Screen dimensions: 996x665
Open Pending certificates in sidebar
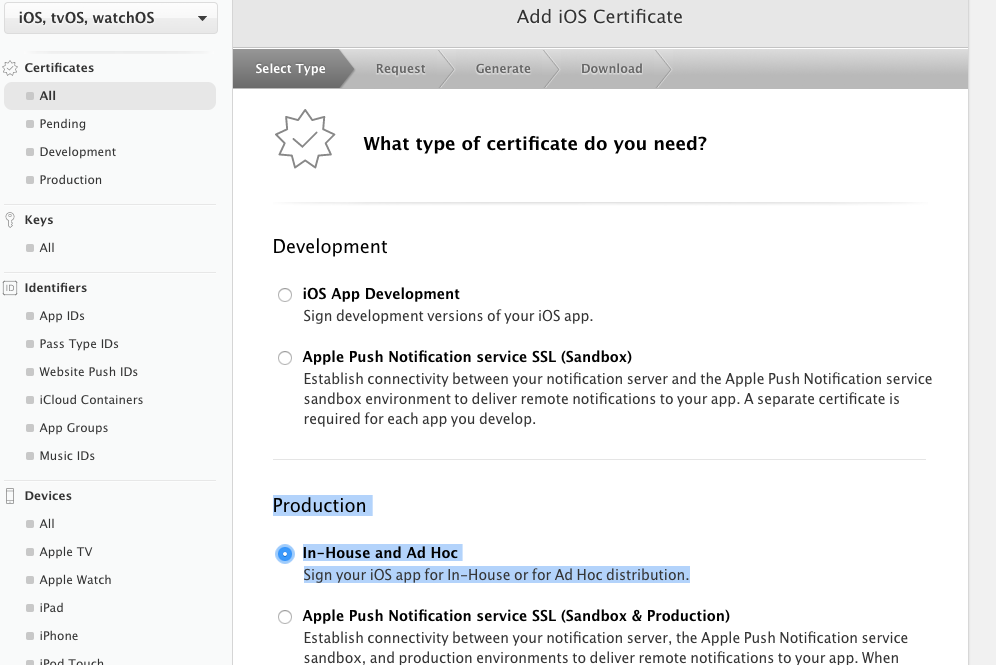pos(62,124)
